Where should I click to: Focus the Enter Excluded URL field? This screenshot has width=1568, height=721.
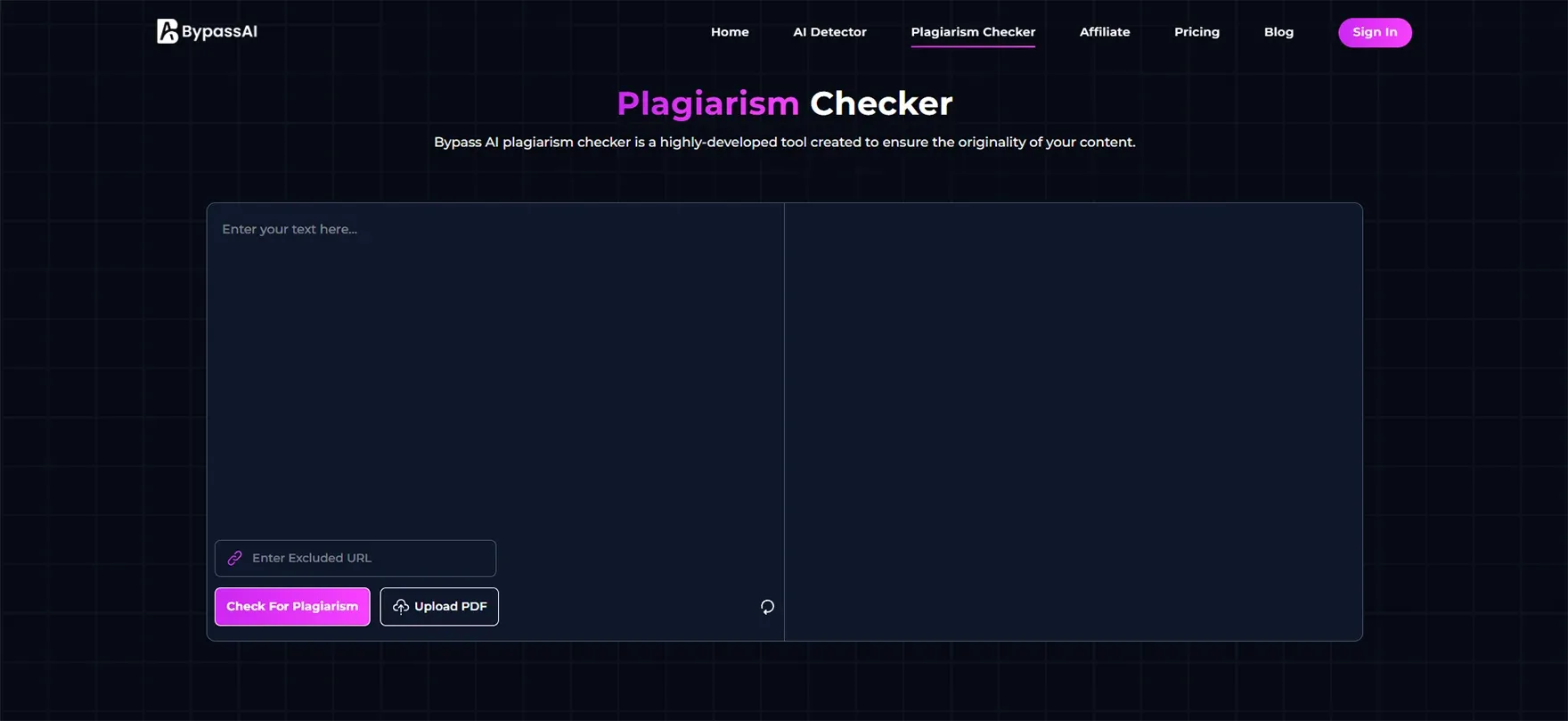355,558
